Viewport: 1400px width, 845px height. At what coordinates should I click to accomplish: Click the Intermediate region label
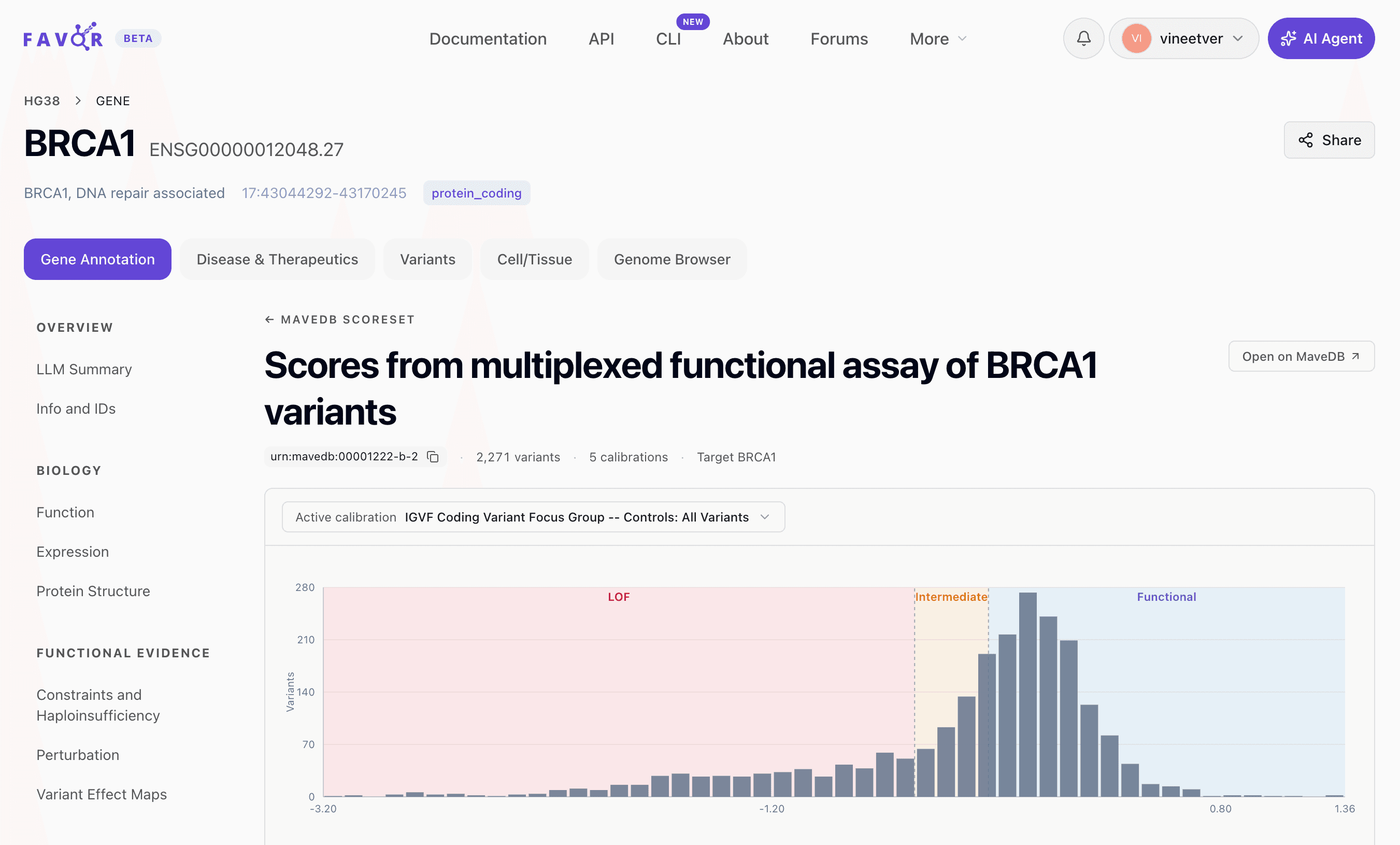tap(951, 597)
